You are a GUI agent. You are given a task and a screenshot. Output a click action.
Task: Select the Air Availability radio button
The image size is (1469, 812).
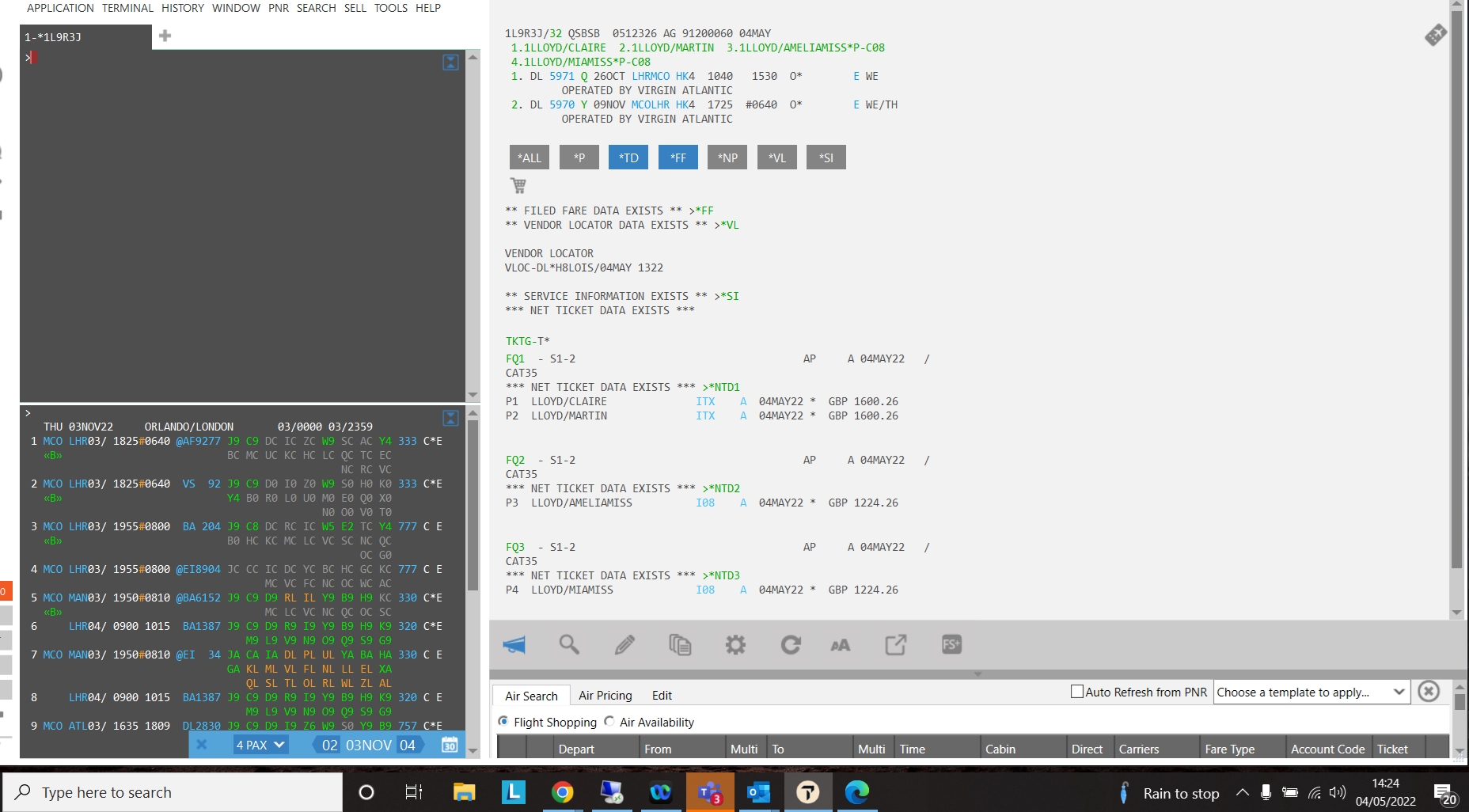pos(609,722)
